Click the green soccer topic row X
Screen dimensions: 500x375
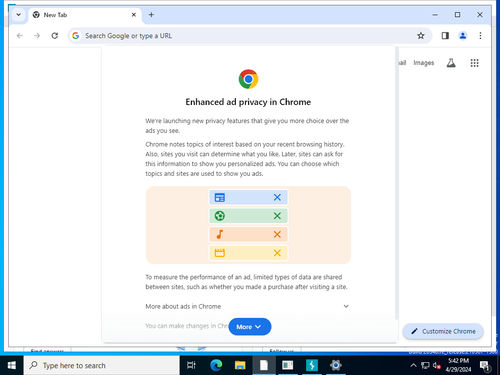click(x=277, y=216)
